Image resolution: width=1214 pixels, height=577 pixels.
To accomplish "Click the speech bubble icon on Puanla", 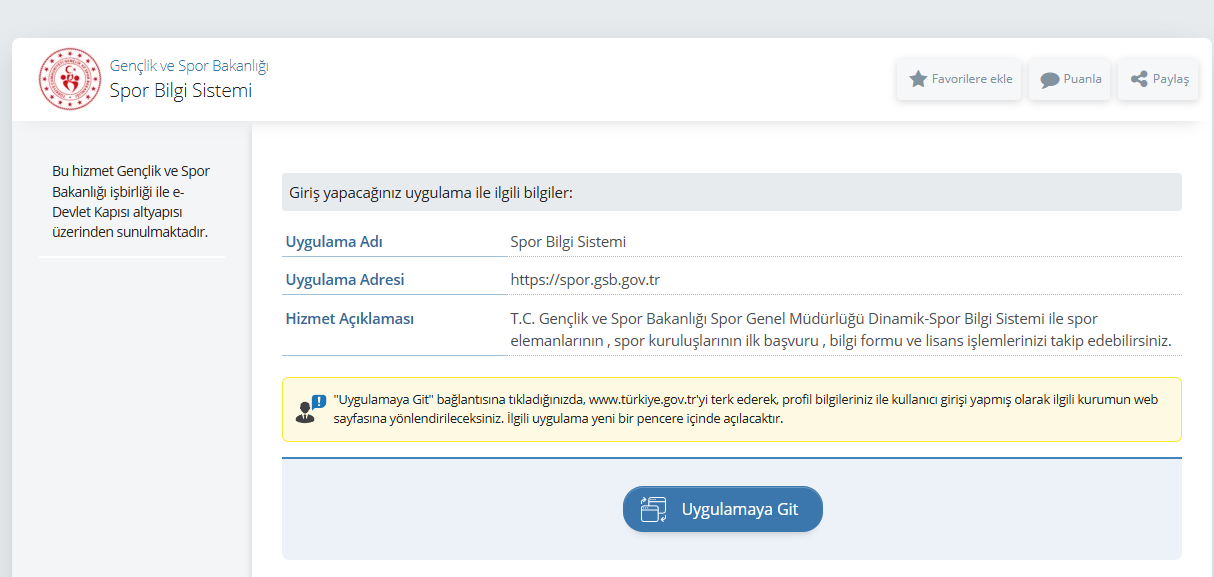I will pyautogui.click(x=1050, y=80).
